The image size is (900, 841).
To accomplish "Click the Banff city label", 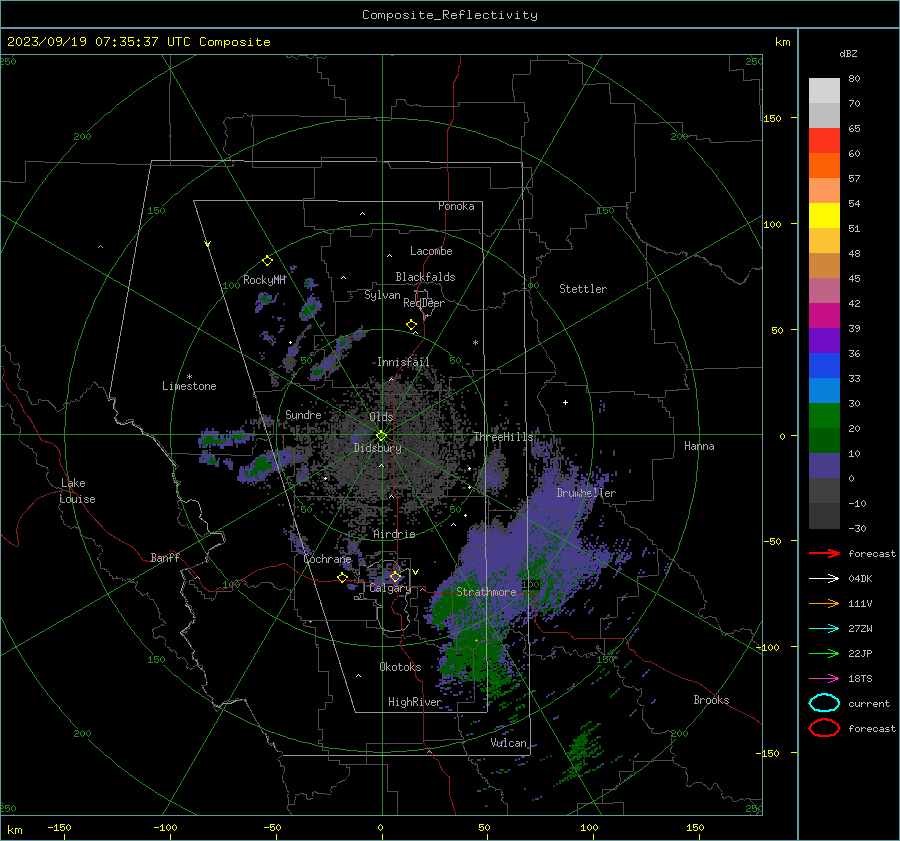I will [165, 557].
